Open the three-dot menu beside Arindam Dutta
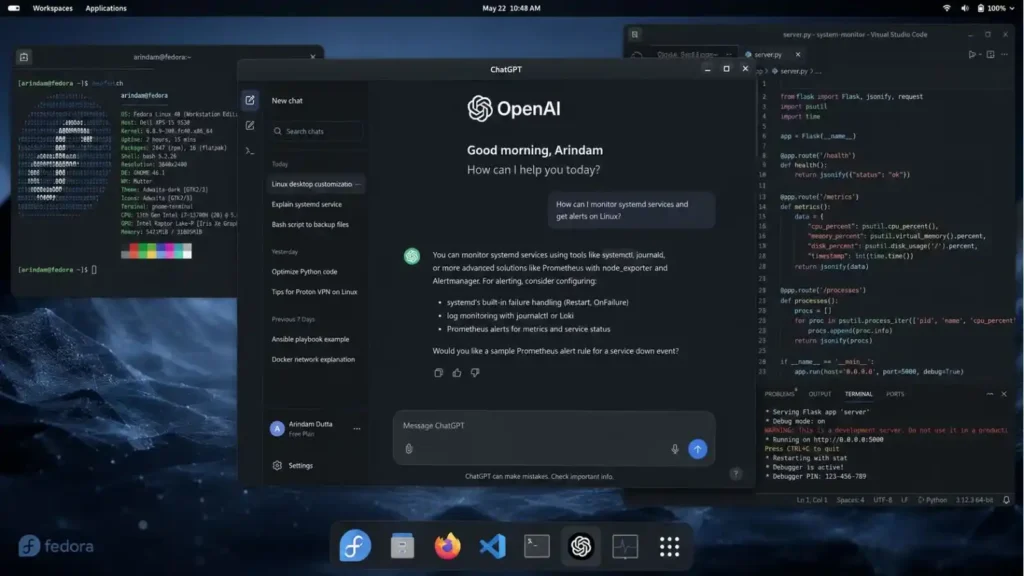Viewport: 1024px width, 576px height. [x=357, y=428]
